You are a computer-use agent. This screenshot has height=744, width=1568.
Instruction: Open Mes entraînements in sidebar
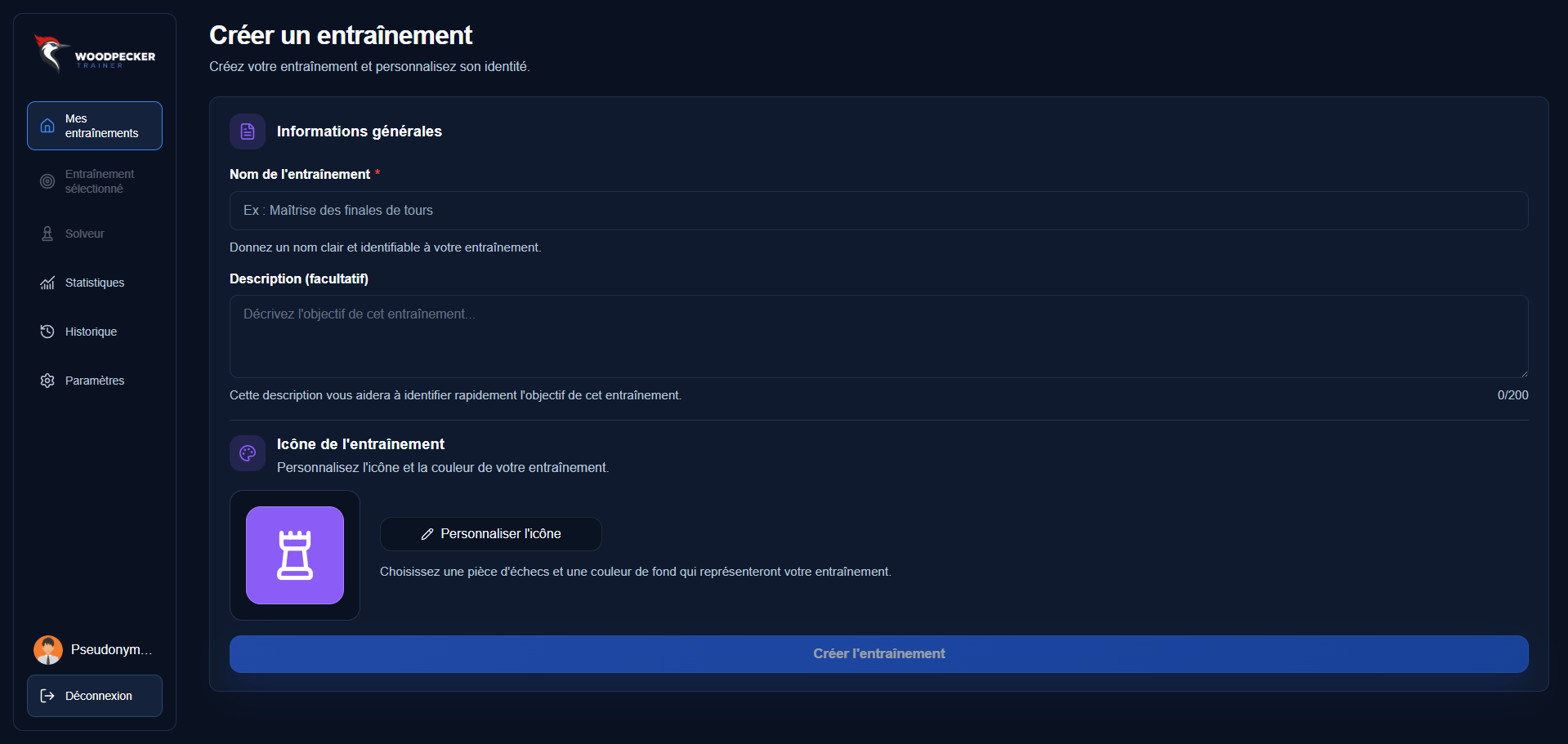[x=95, y=126]
